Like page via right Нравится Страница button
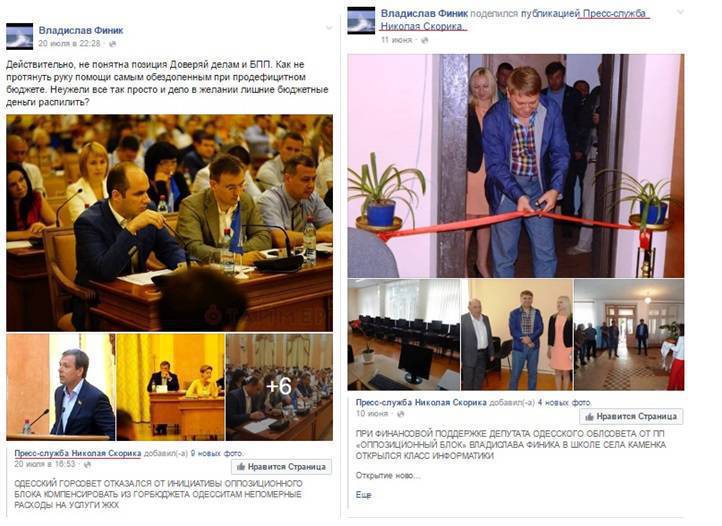Viewport: 722px width, 526px height. tap(631, 416)
